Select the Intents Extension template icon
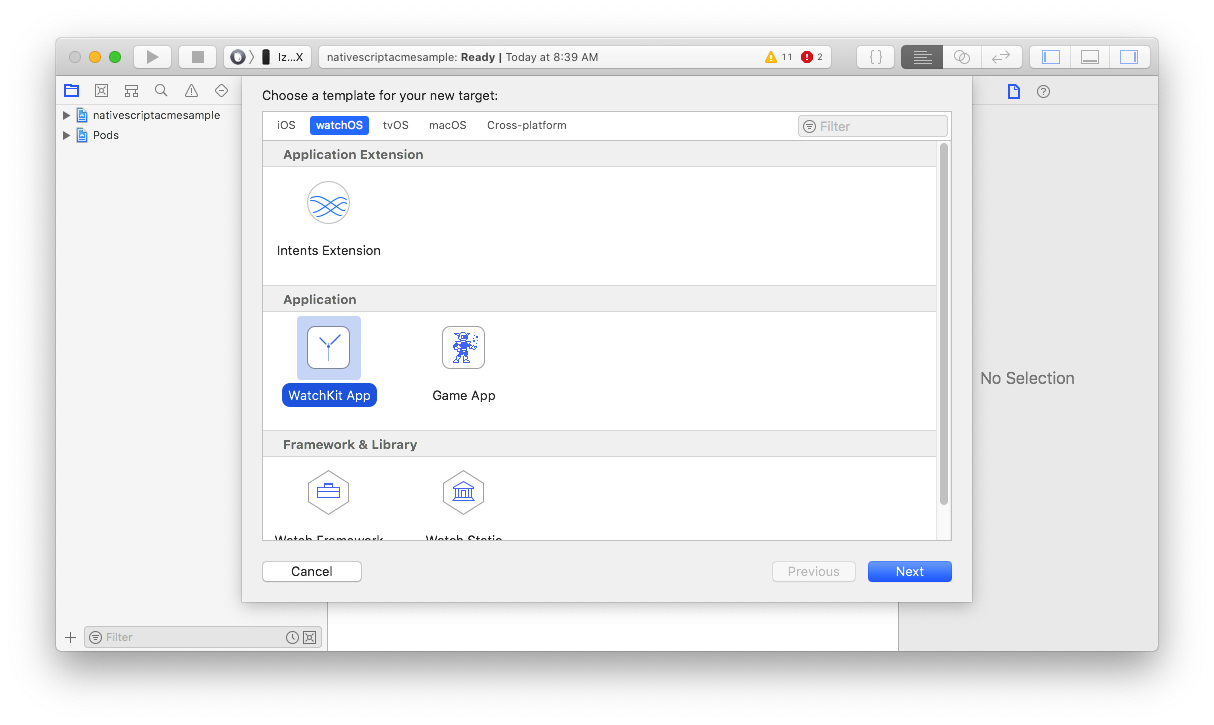Image resolution: width=1214 pixels, height=725 pixels. [x=328, y=203]
